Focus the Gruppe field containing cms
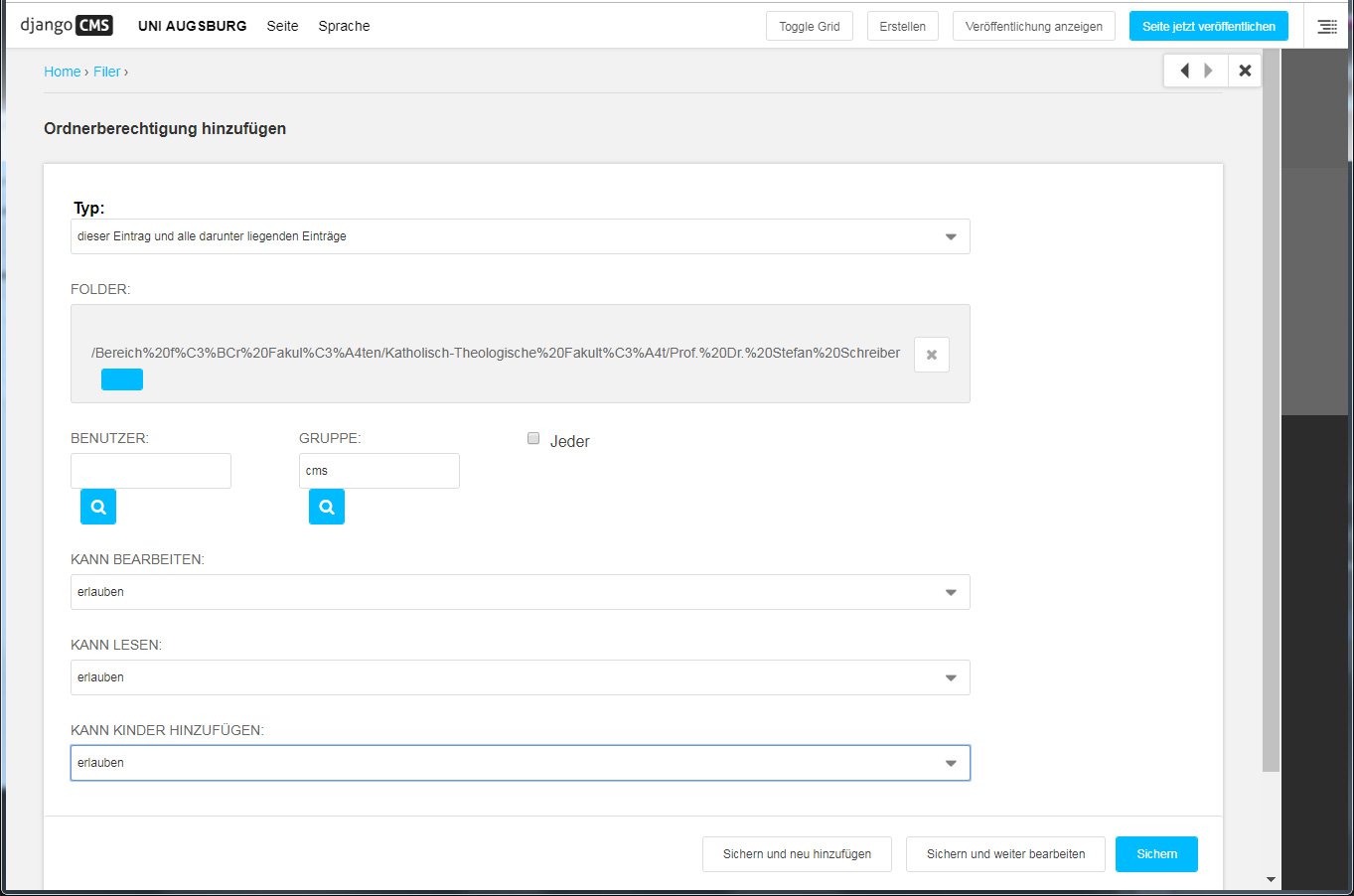 379,471
